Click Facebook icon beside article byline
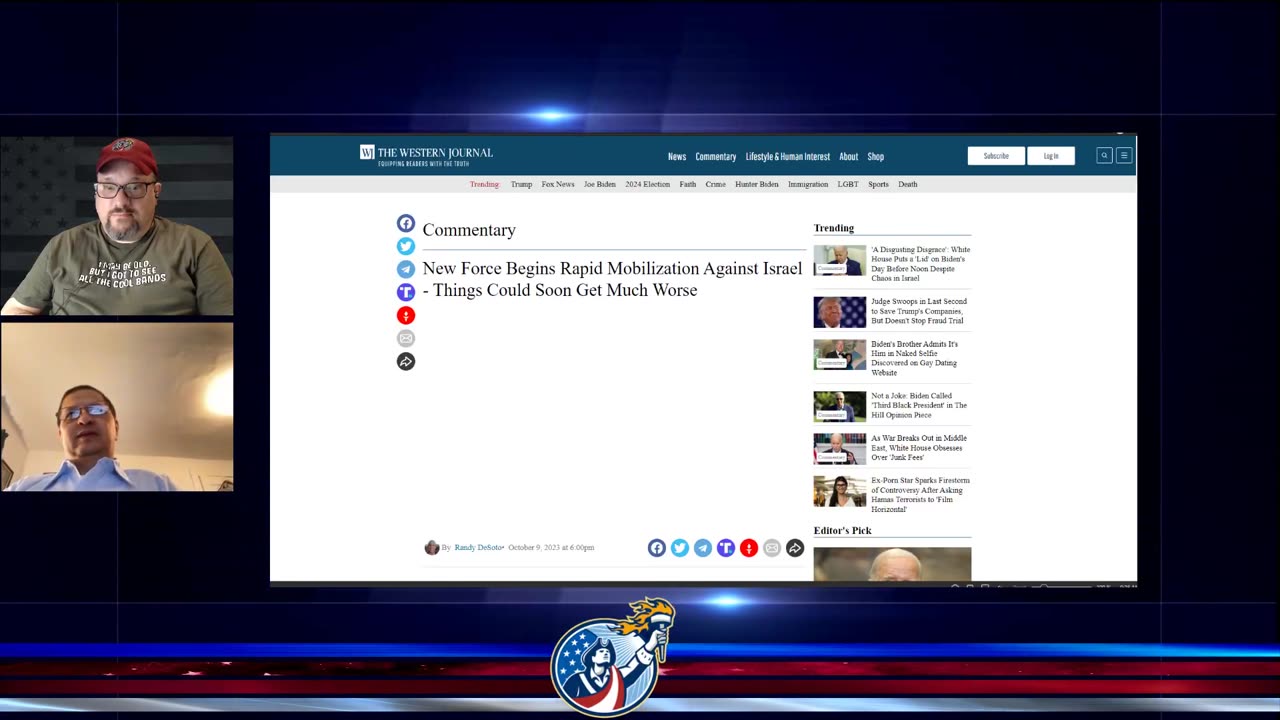 pos(656,547)
